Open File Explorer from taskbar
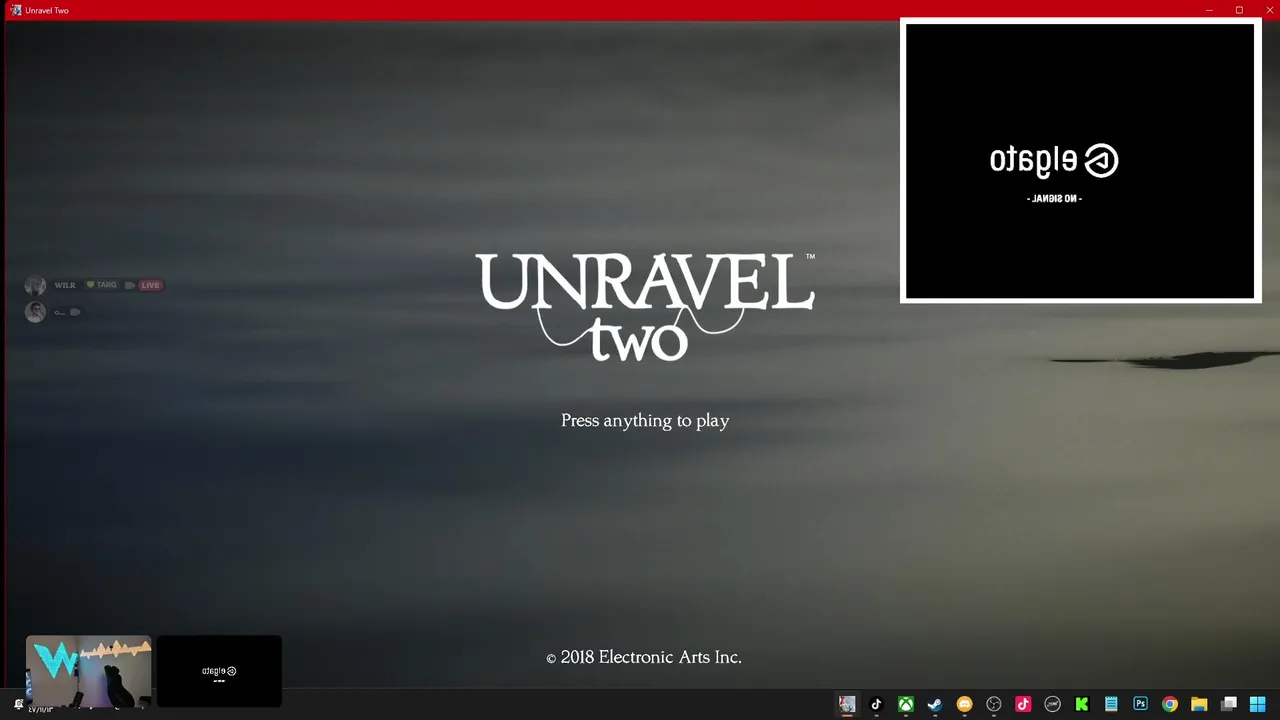1280x720 pixels. click(1199, 704)
